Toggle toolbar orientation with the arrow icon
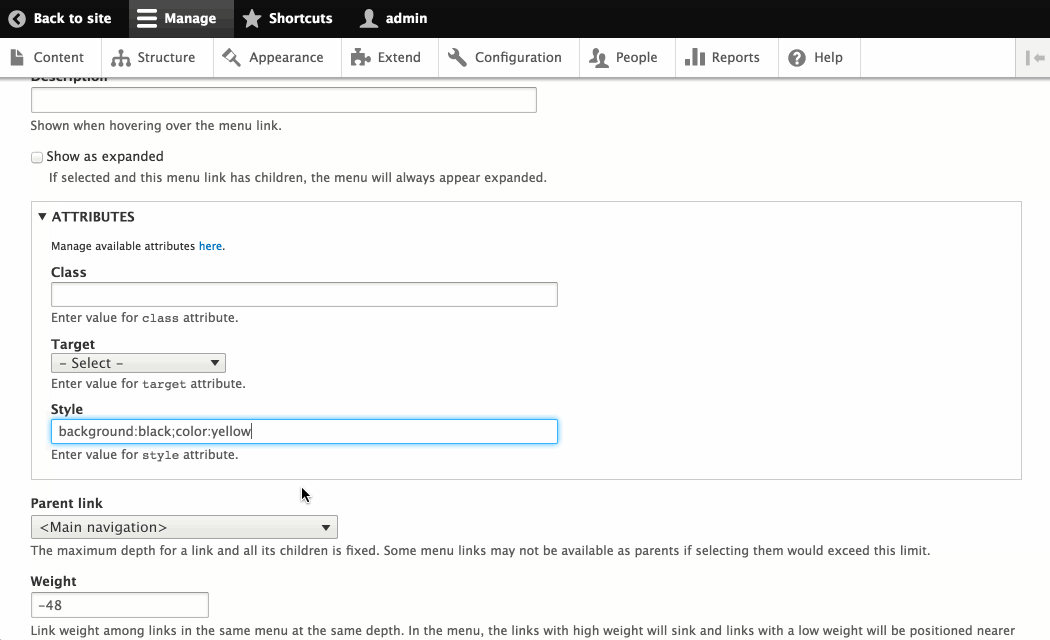Viewport: 1050px width, 640px height. click(1033, 58)
